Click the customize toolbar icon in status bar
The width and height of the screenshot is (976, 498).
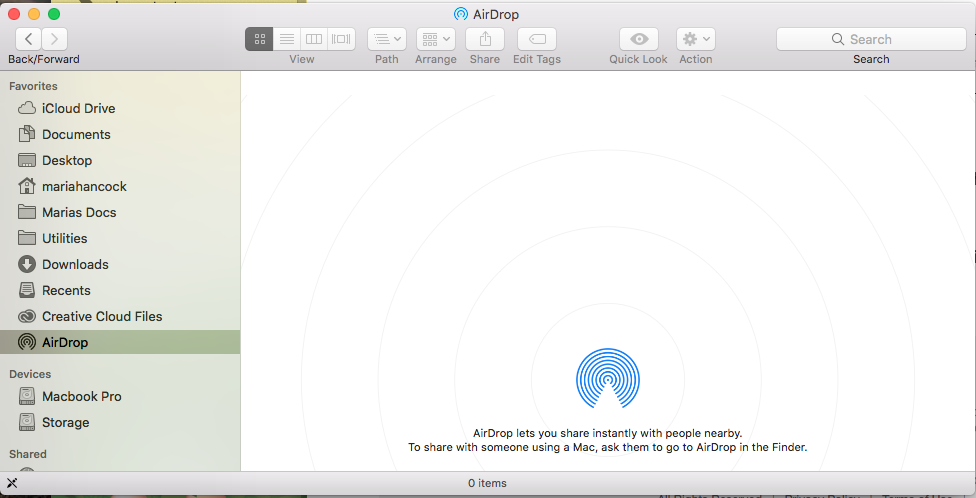11,483
